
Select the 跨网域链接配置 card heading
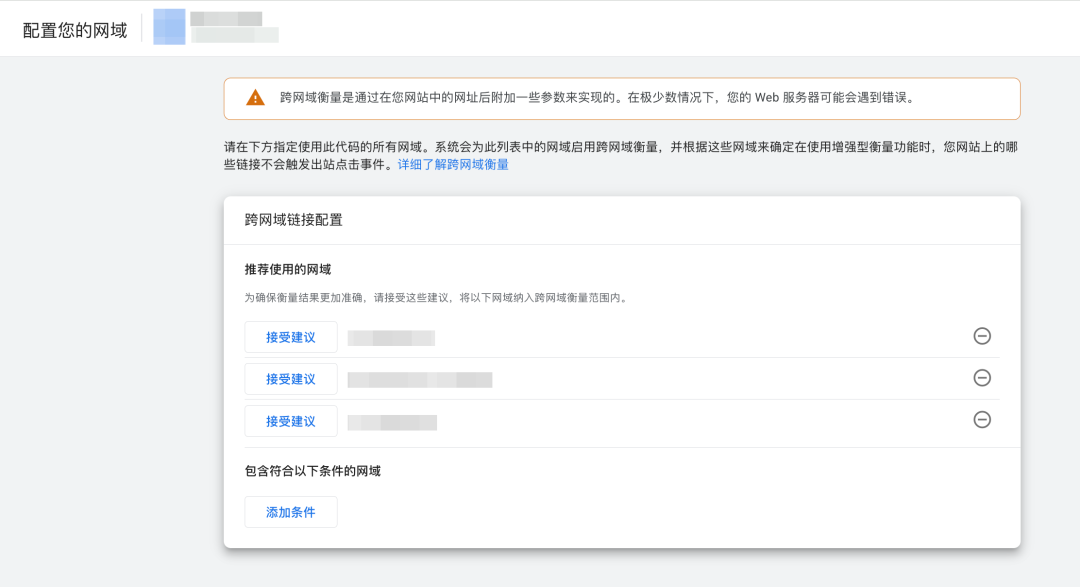[293, 220]
